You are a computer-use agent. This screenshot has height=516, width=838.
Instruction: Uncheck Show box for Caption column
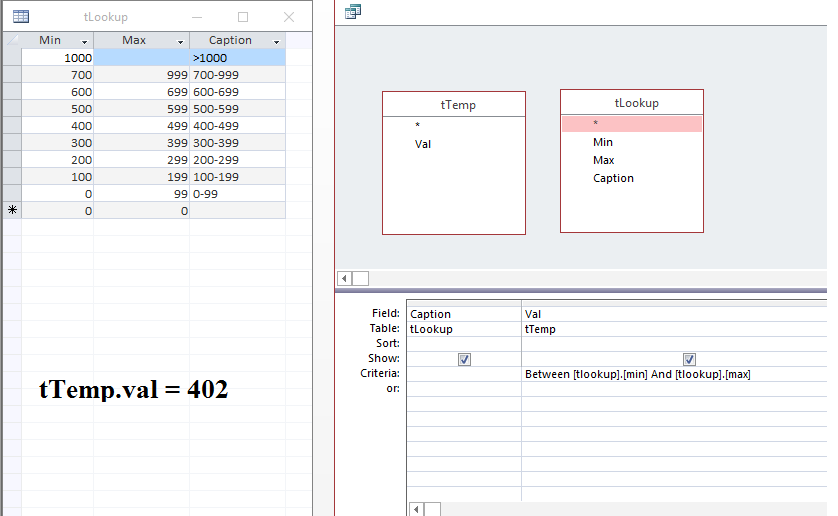[x=464, y=359]
